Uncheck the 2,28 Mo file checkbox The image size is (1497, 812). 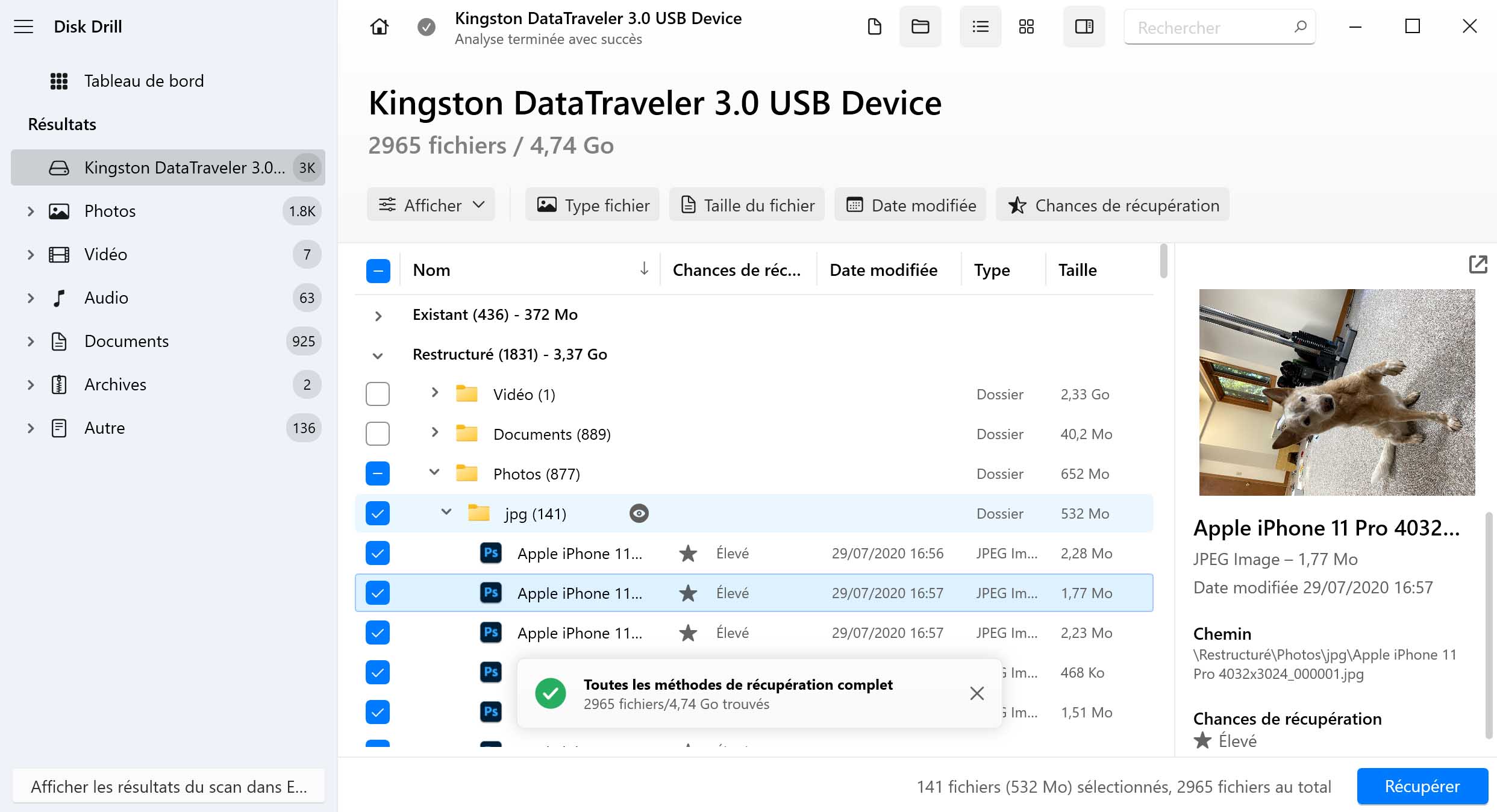(378, 553)
